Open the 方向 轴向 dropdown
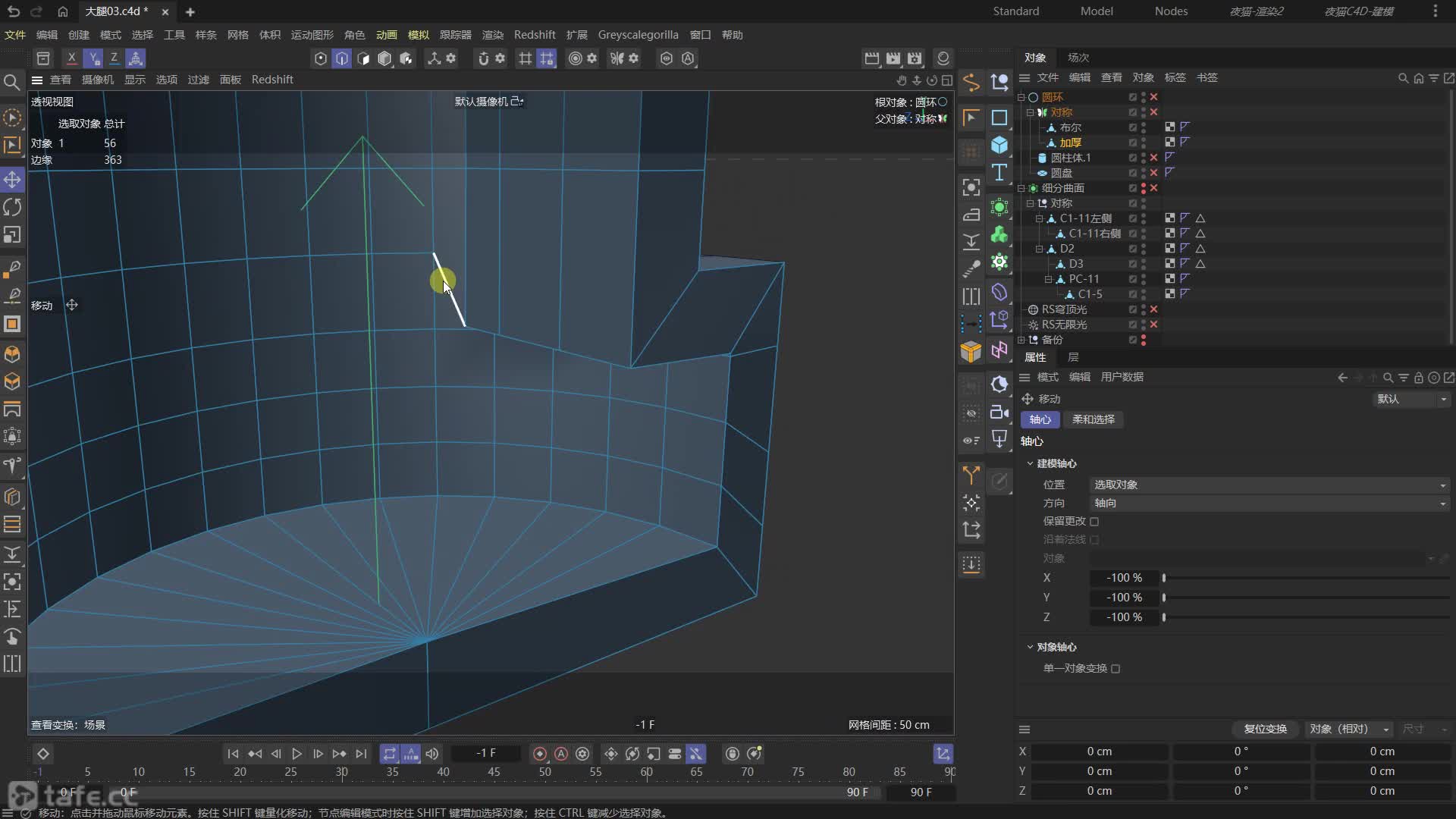The height and width of the screenshot is (819, 1456). pos(1268,503)
